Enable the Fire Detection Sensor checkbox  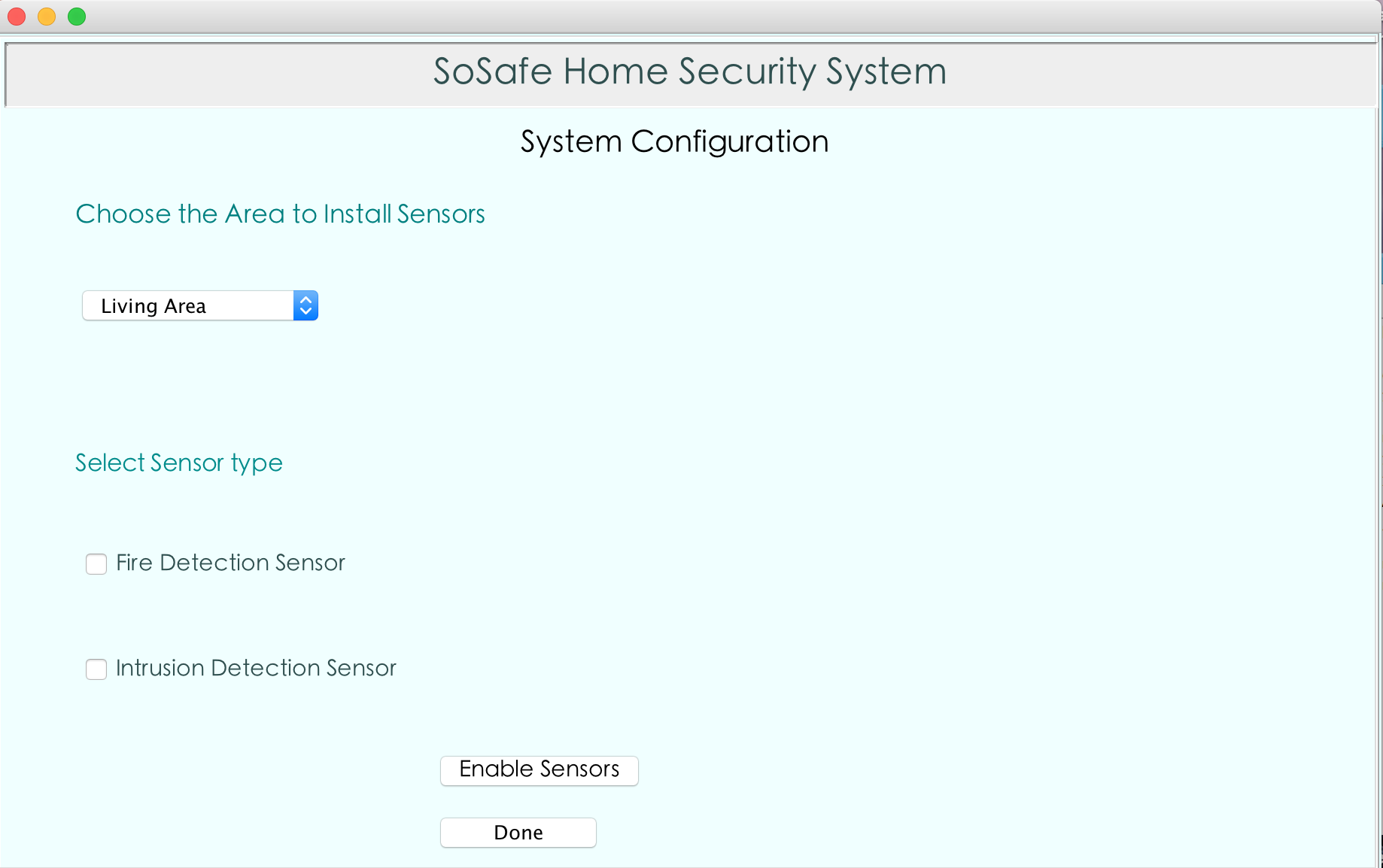pos(96,564)
